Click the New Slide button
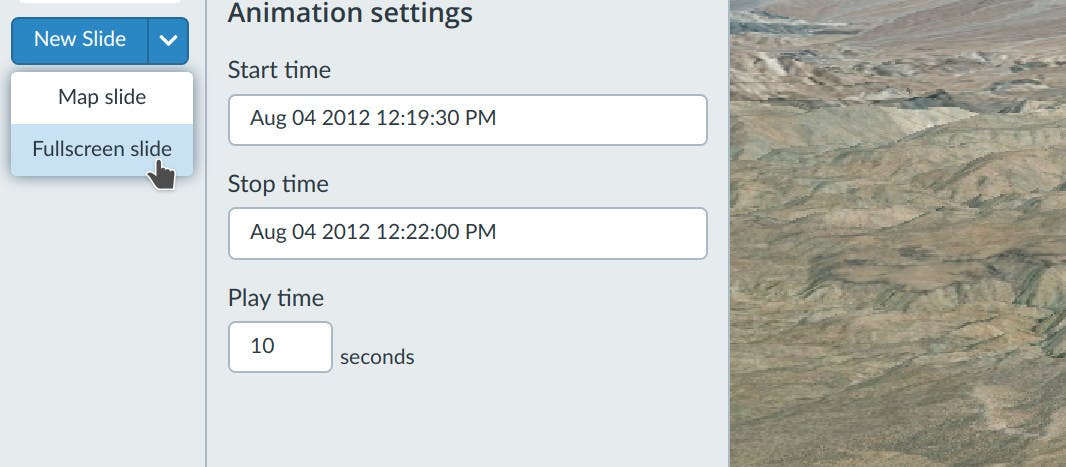This screenshot has width=1066, height=467. coord(79,40)
